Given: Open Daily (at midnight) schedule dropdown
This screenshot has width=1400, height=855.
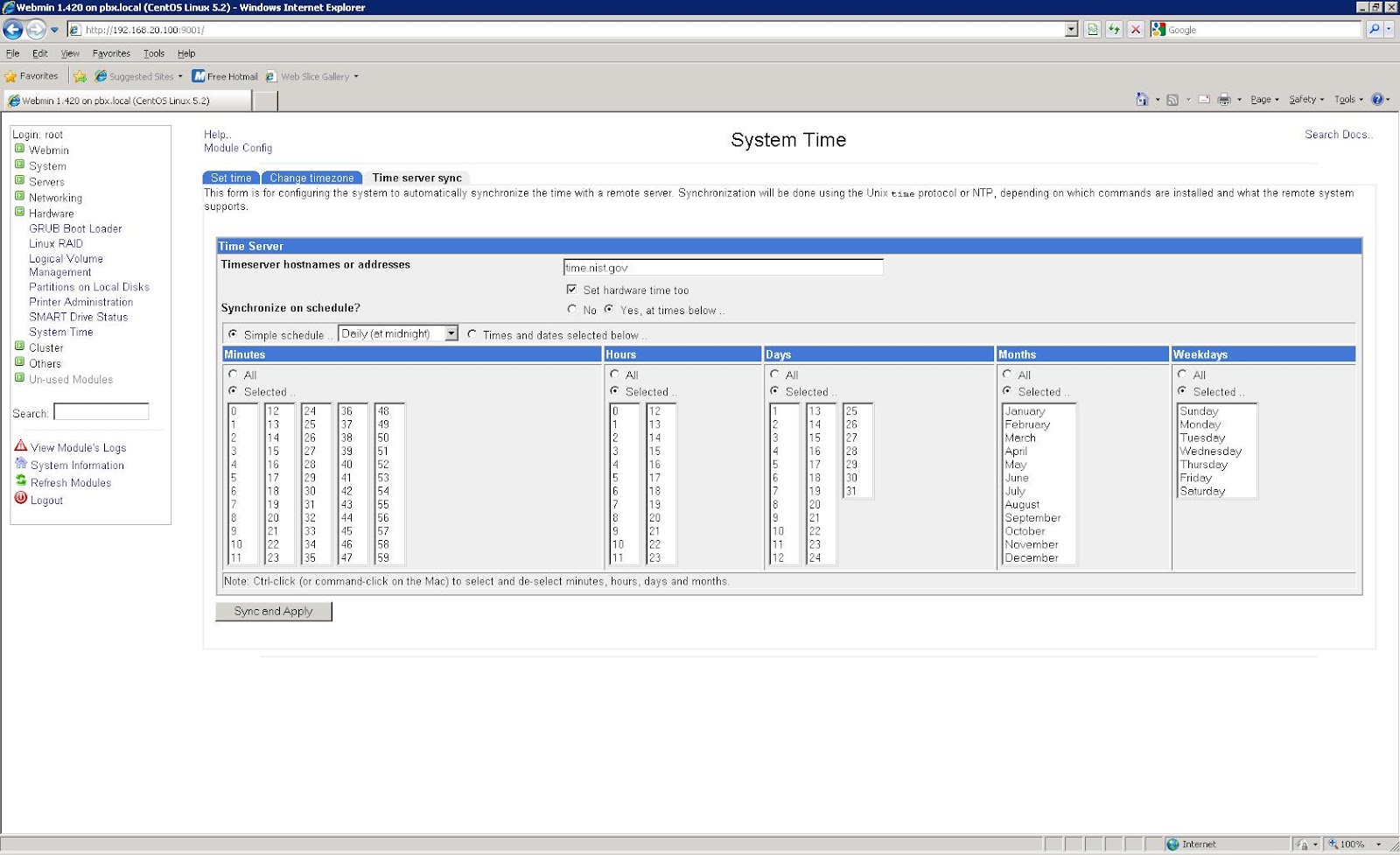Looking at the screenshot, I should tap(451, 333).
